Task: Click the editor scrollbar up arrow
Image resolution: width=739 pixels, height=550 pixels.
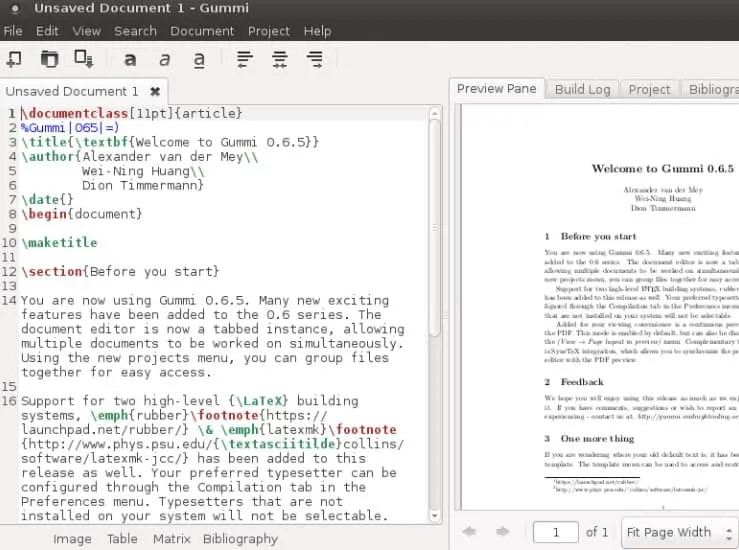Action: click(435, 113)
